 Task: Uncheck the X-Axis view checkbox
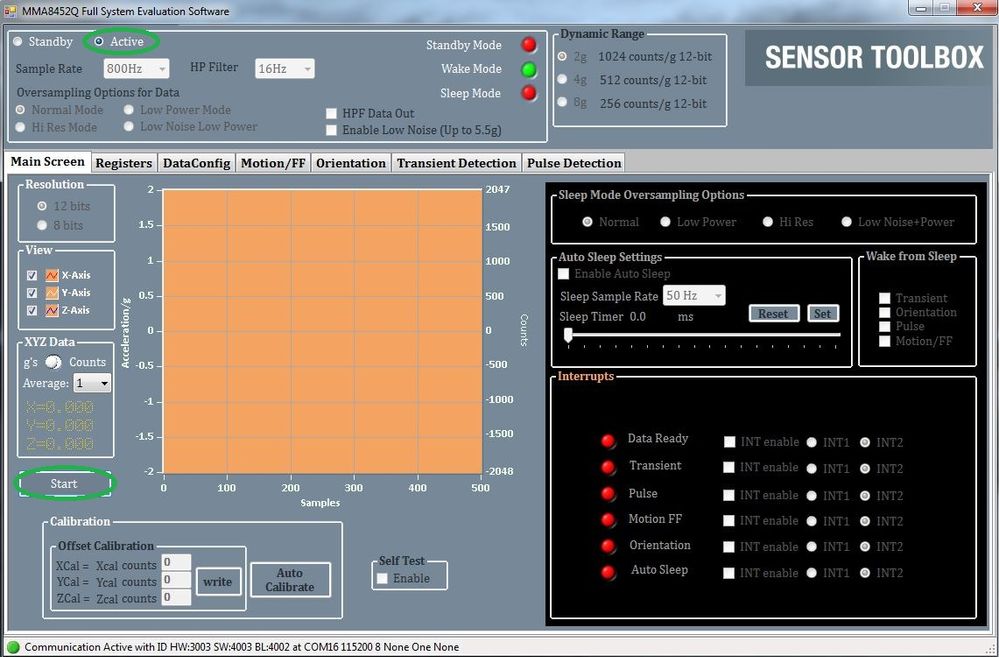(x=32, y=275)
